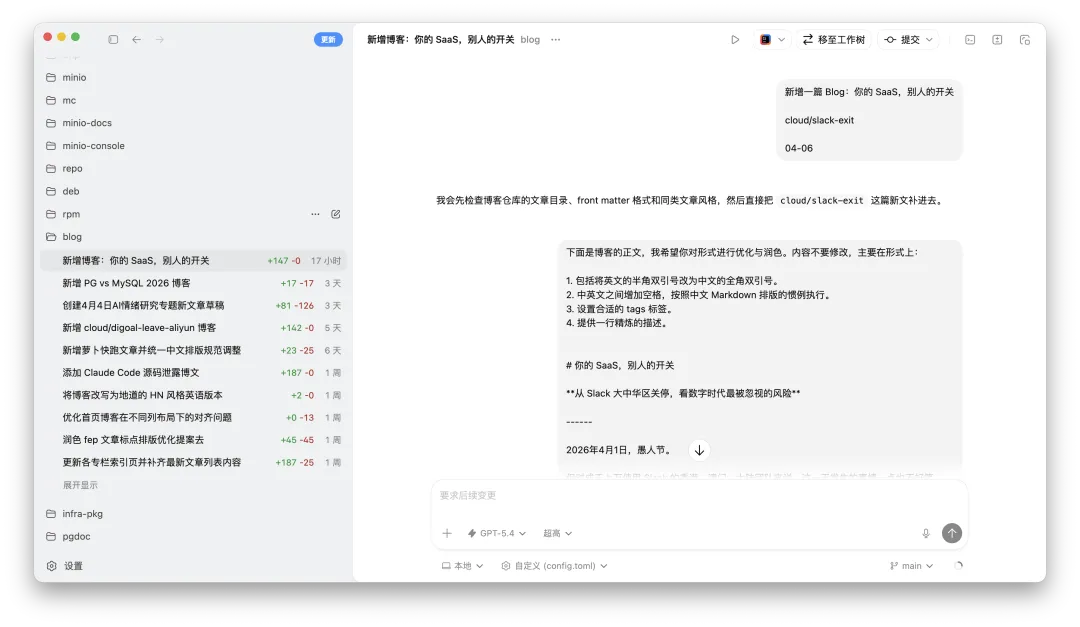Click the copy icon at the top right
Image resolution: width=1080 pixels, height=627 pixels.
1022,39
